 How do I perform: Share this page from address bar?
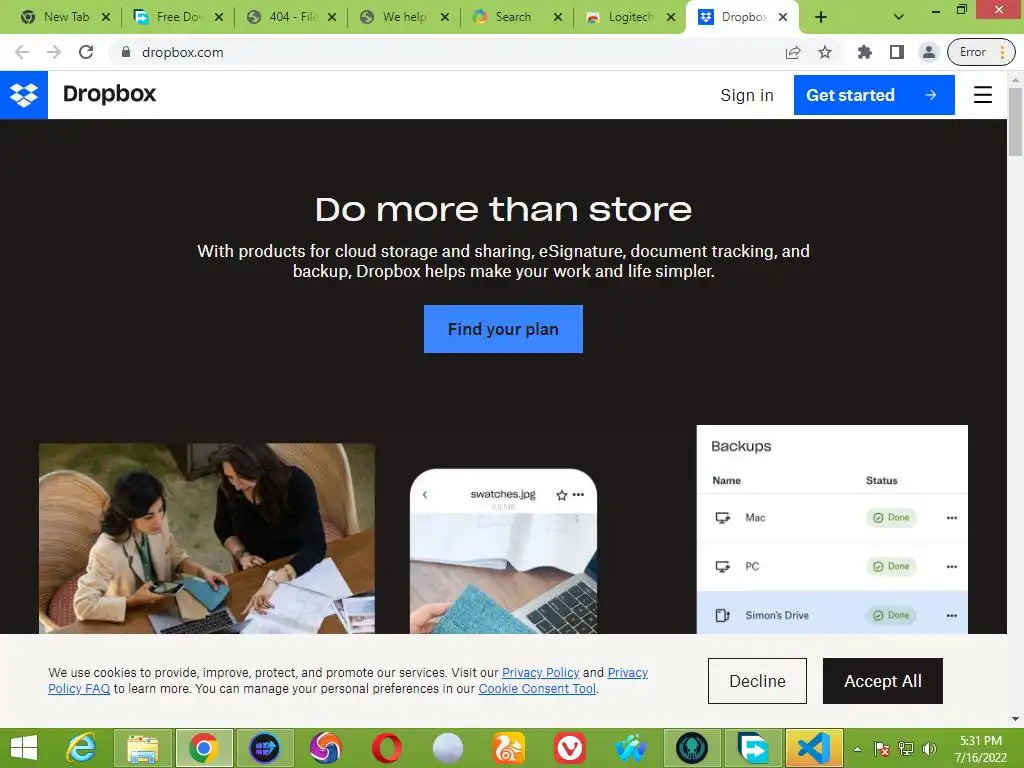point(793,52)
